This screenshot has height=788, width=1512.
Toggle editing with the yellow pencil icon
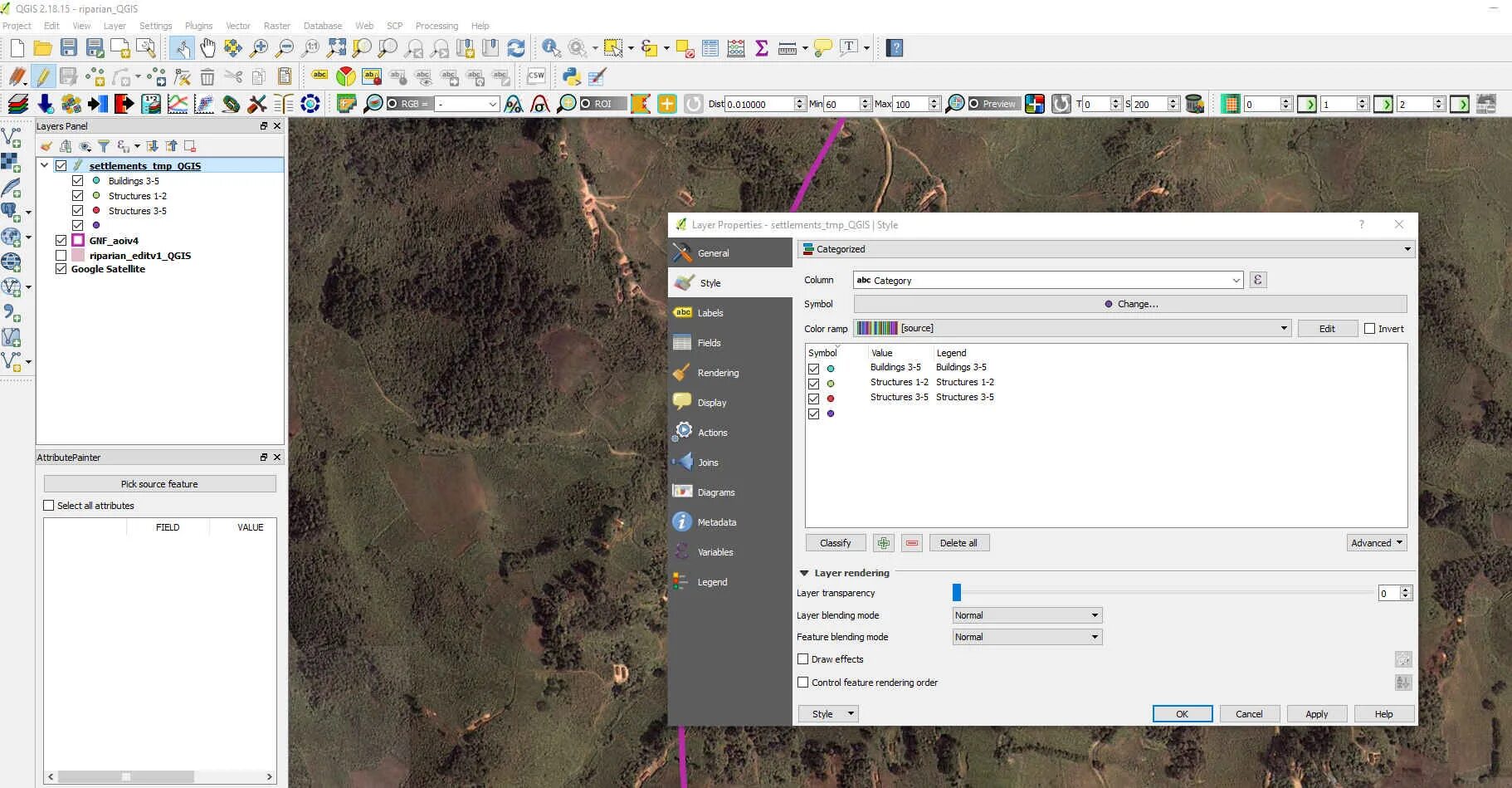43,76
